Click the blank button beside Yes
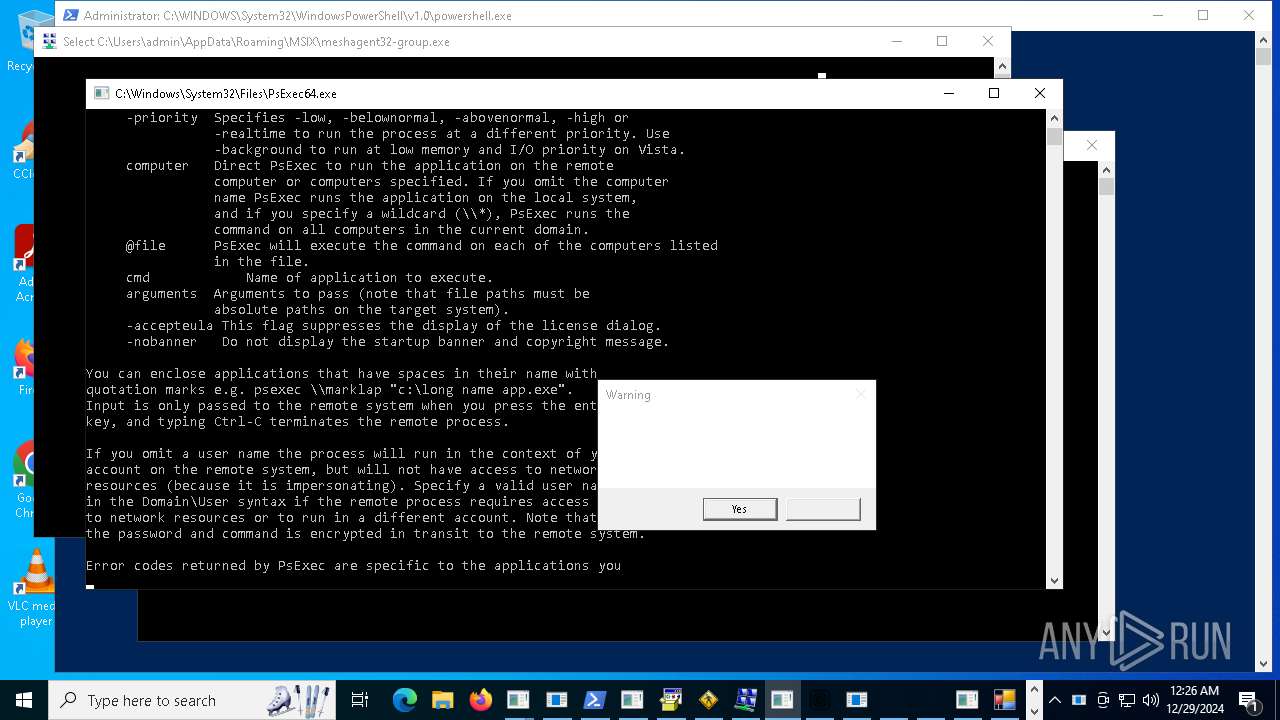This screenshot has height=720, width=1280. pyautogui.click(x=823, y=509)
